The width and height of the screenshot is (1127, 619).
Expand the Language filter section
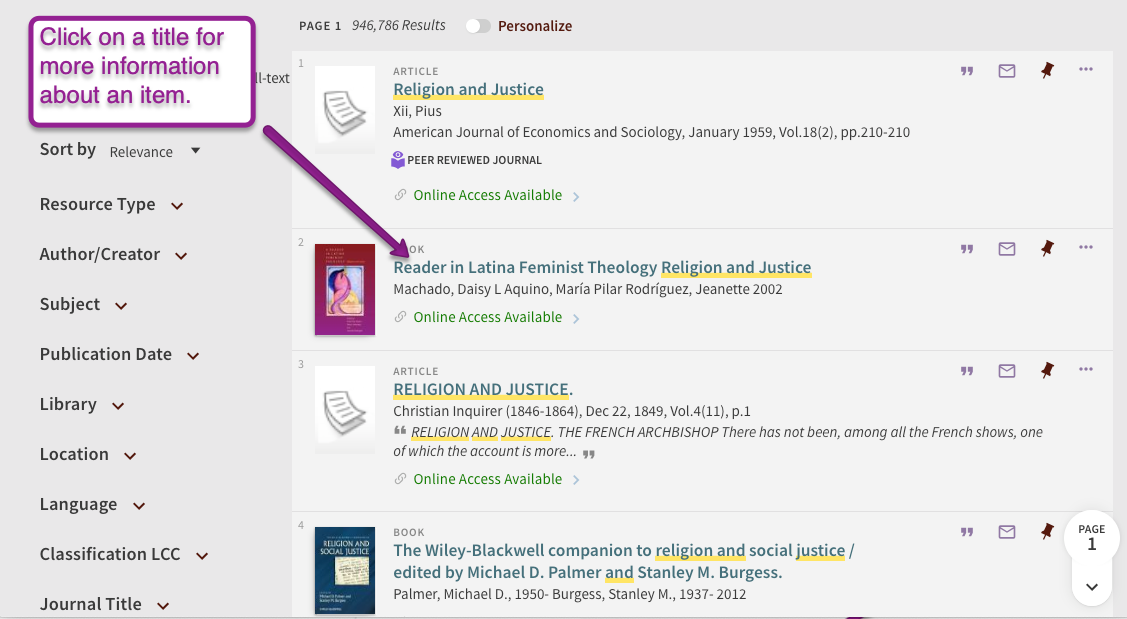92,505
